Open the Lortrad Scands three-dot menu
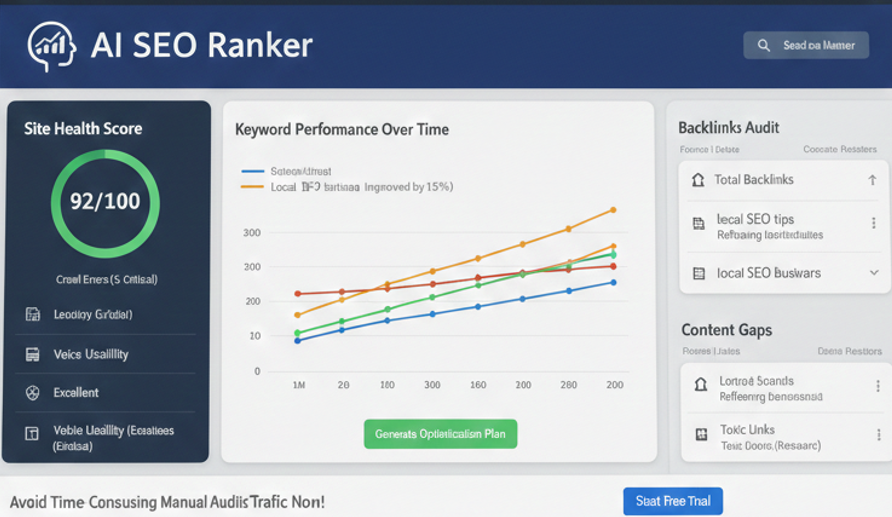Image resolution: width=892 pixels, height=517 pixels. 877,386
